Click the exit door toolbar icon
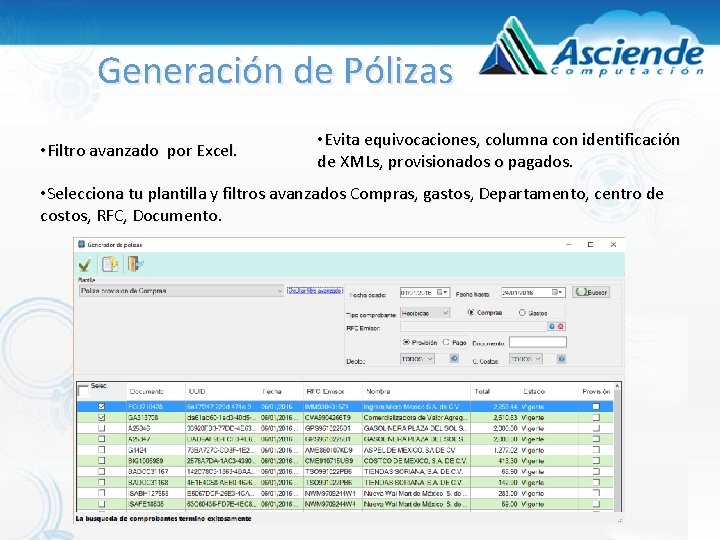Image resolution: width=720 pixels, height=540 pixels. (x=135, y=264)
